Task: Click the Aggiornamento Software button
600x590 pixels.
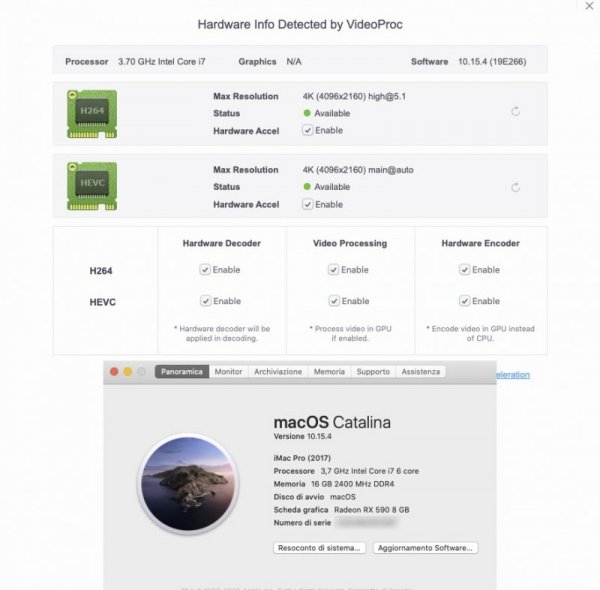Action: [425, 548]
